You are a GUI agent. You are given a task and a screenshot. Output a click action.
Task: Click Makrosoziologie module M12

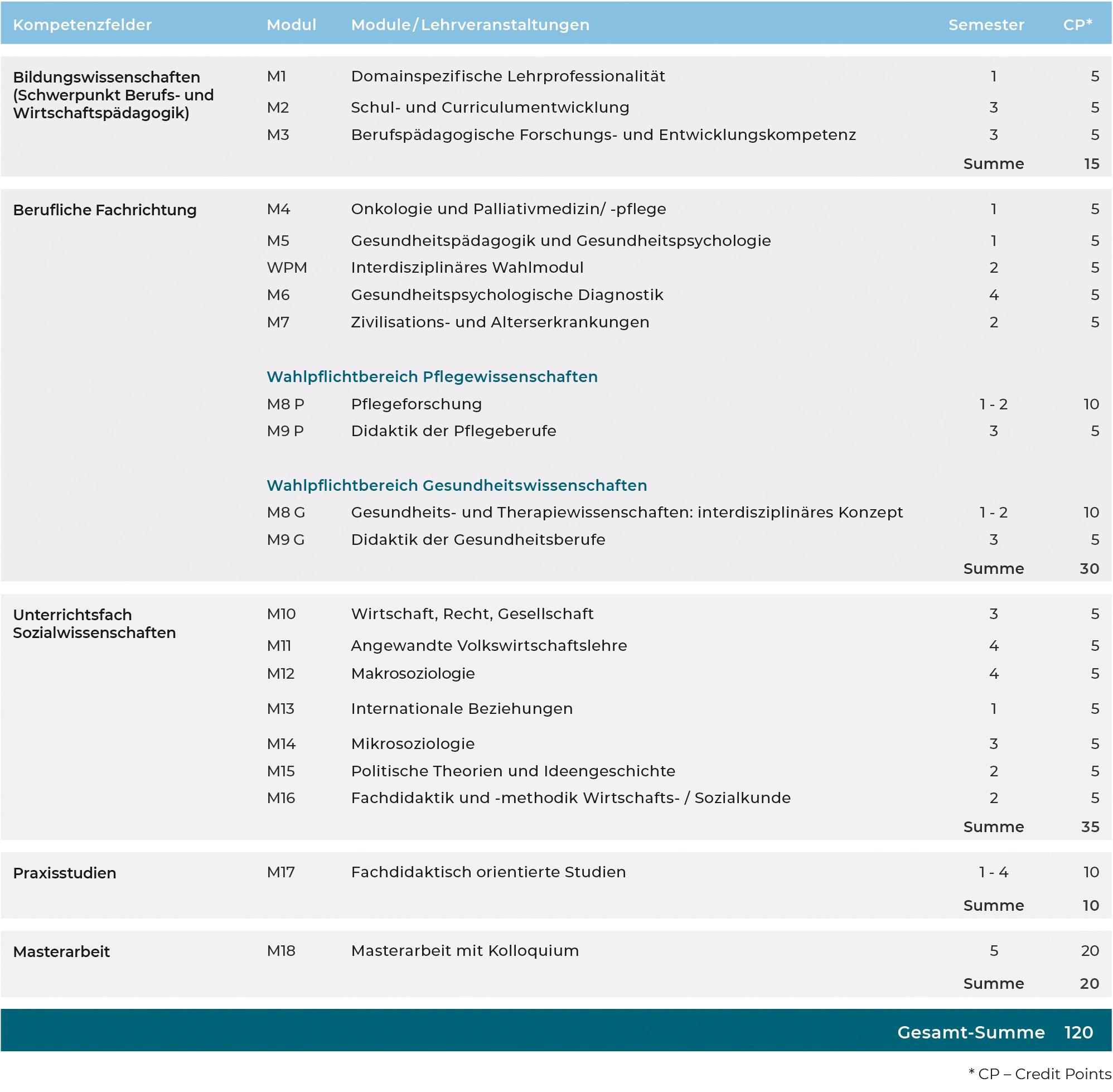(412, 673)
